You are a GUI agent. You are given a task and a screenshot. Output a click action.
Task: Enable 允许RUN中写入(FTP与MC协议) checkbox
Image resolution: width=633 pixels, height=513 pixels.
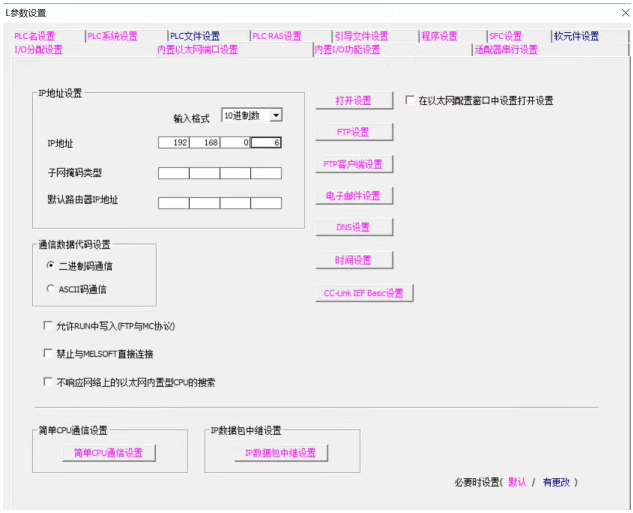click(x=49, y=326)
